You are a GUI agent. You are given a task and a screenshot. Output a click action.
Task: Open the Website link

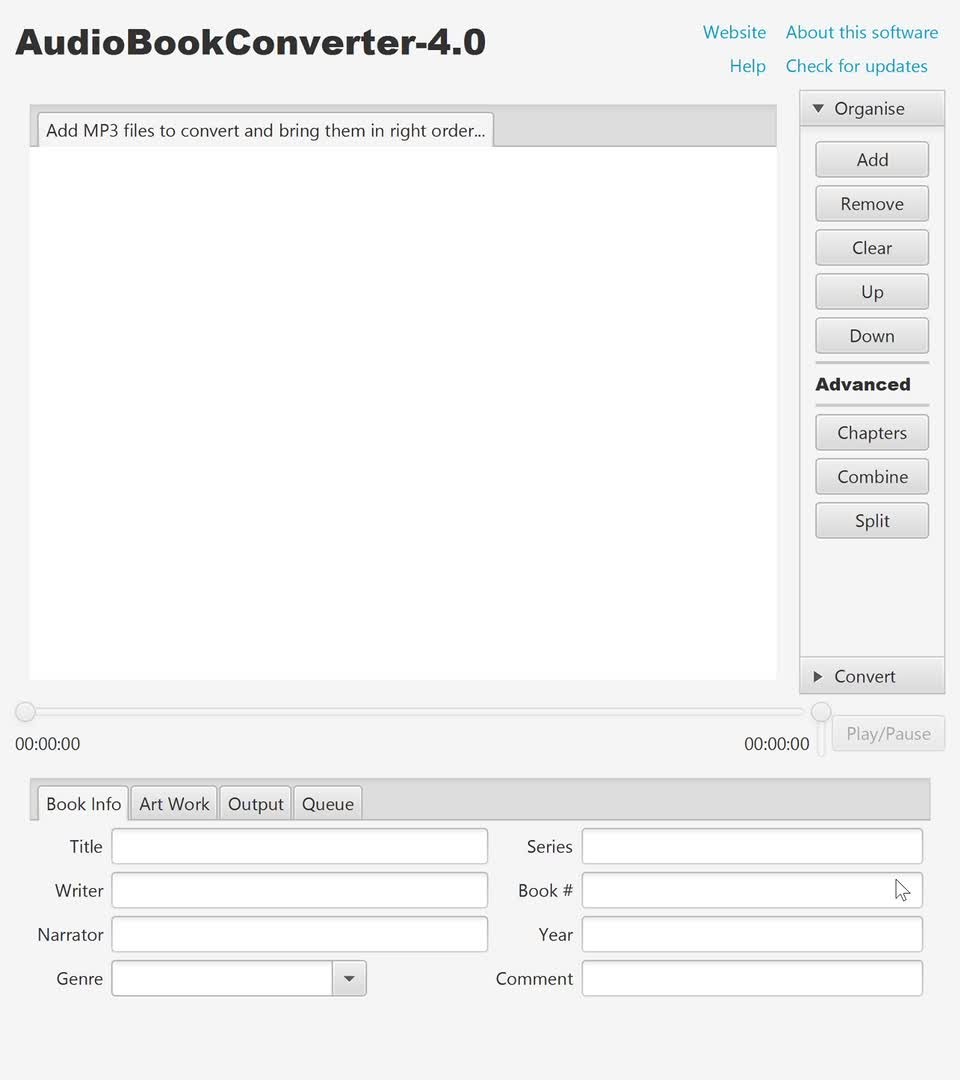point(734,32)
